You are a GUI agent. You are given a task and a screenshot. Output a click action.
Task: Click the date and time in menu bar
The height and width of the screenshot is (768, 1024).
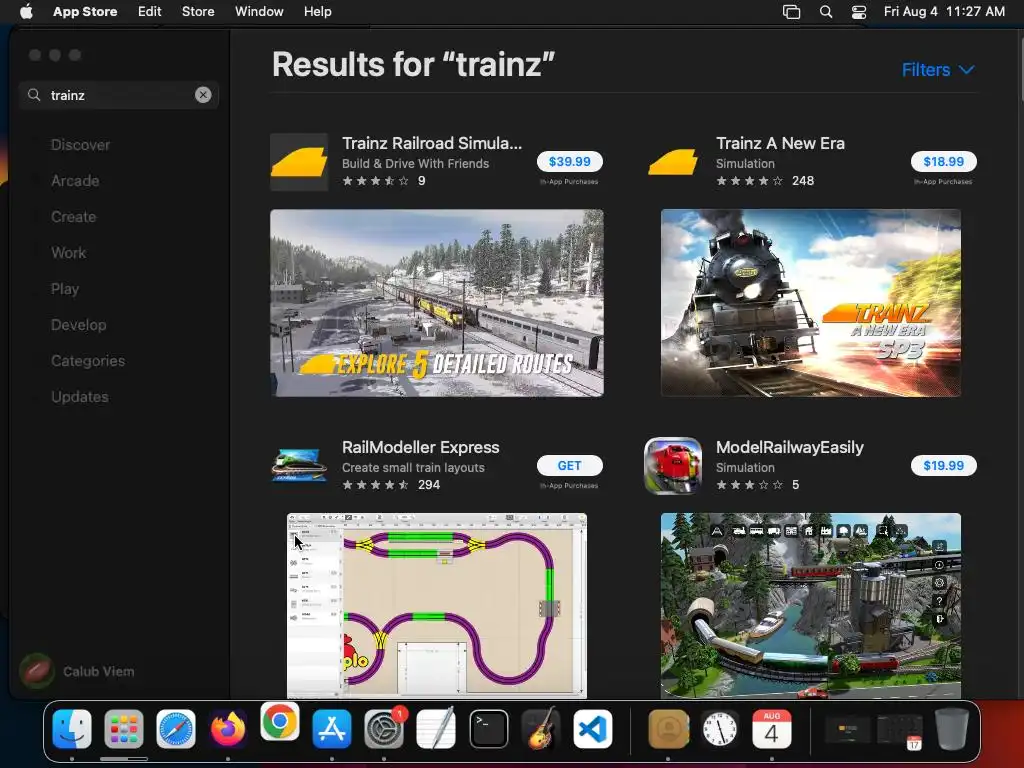pyautogui.click(x=944, y=12)
